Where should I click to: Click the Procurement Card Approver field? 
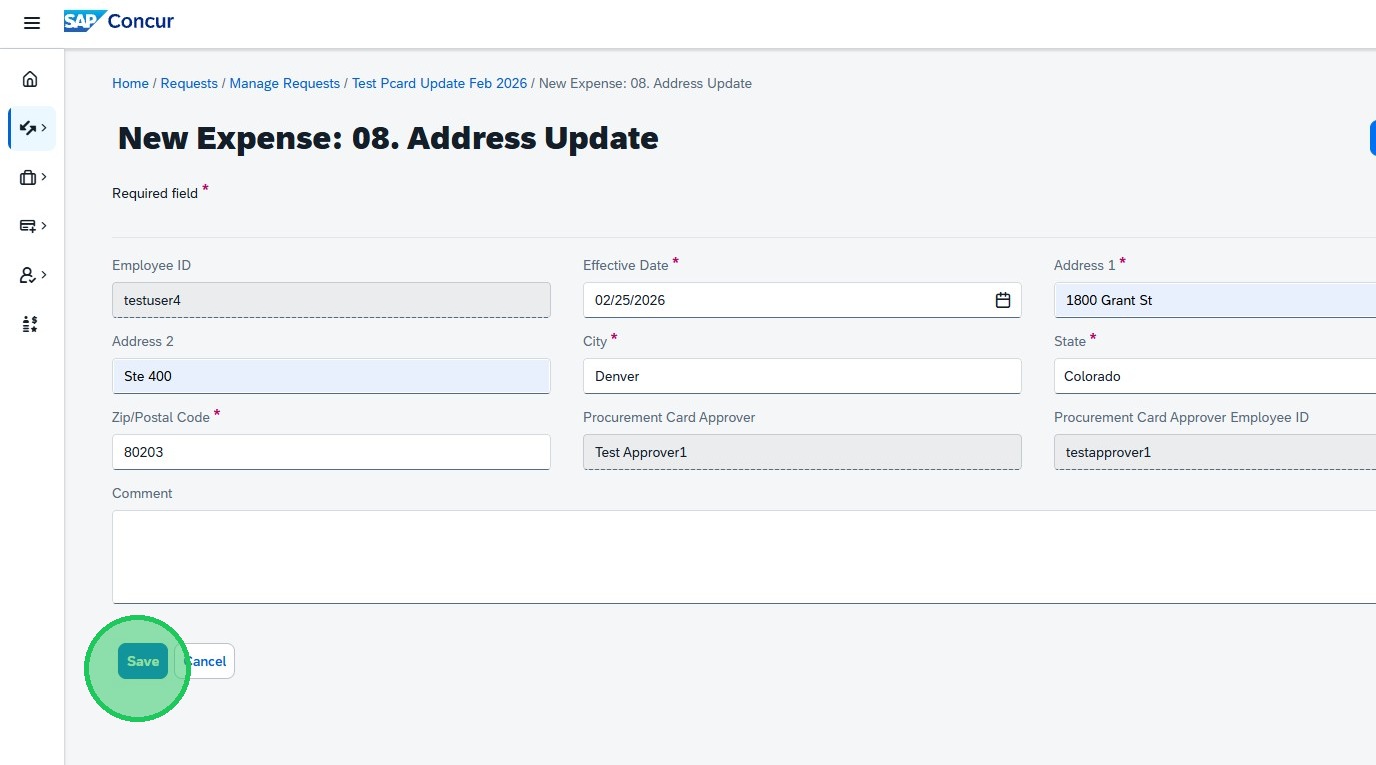coord(802,452)
